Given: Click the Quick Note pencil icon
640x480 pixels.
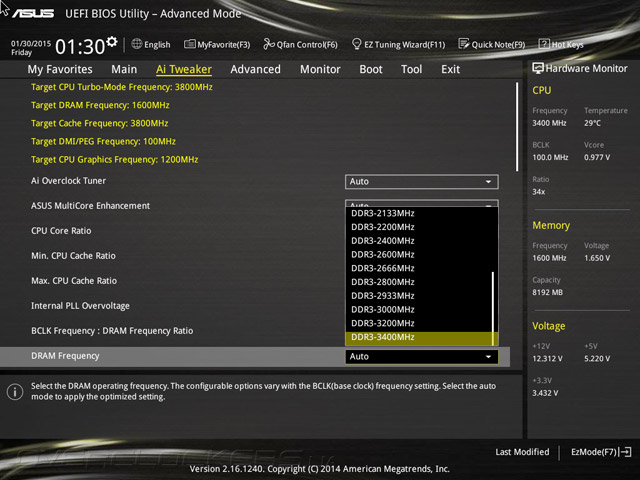Looking at the screenshot, I should tap(464, 44).
